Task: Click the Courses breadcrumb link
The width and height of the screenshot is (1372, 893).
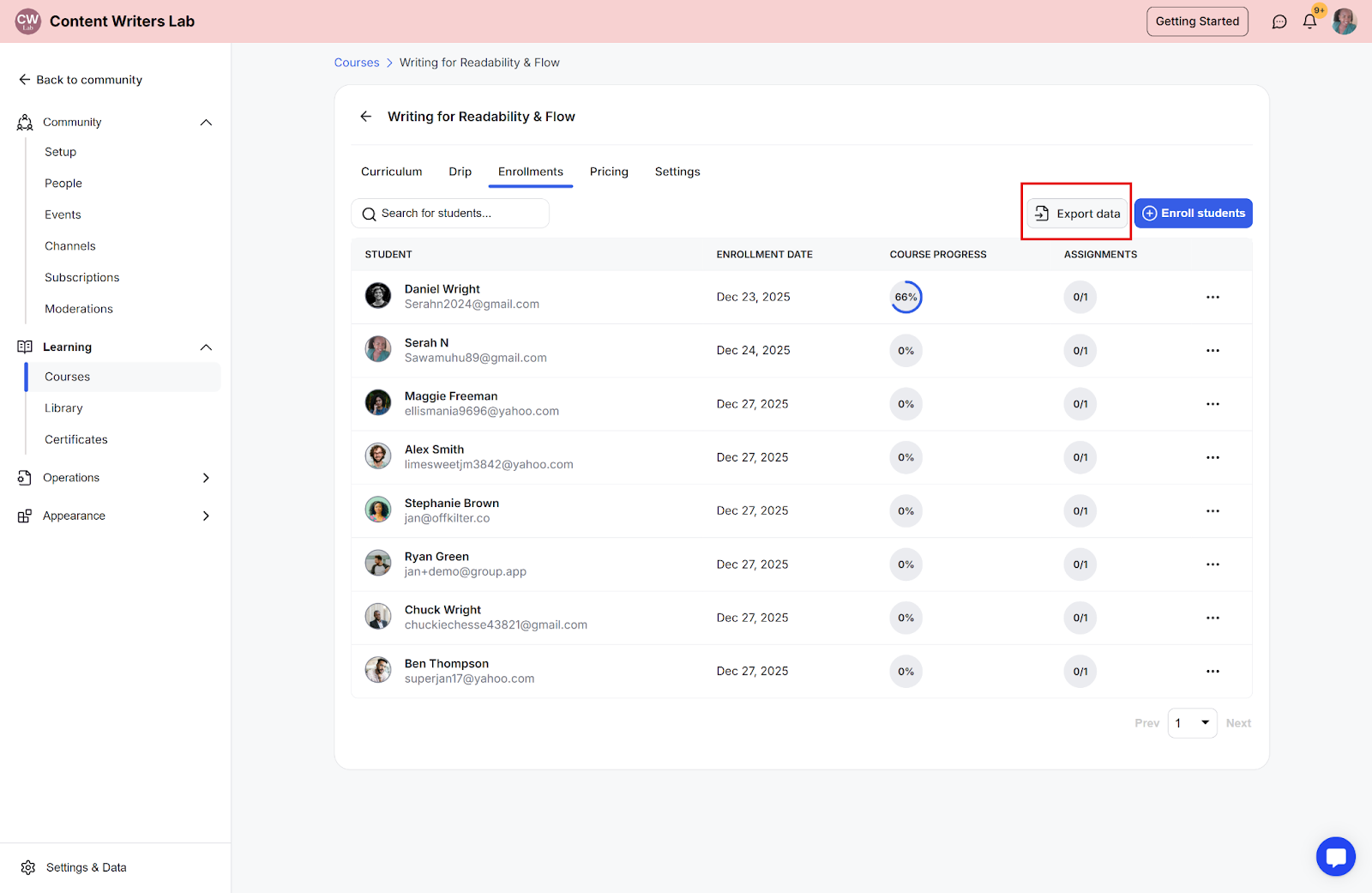Action: (357, 63)
